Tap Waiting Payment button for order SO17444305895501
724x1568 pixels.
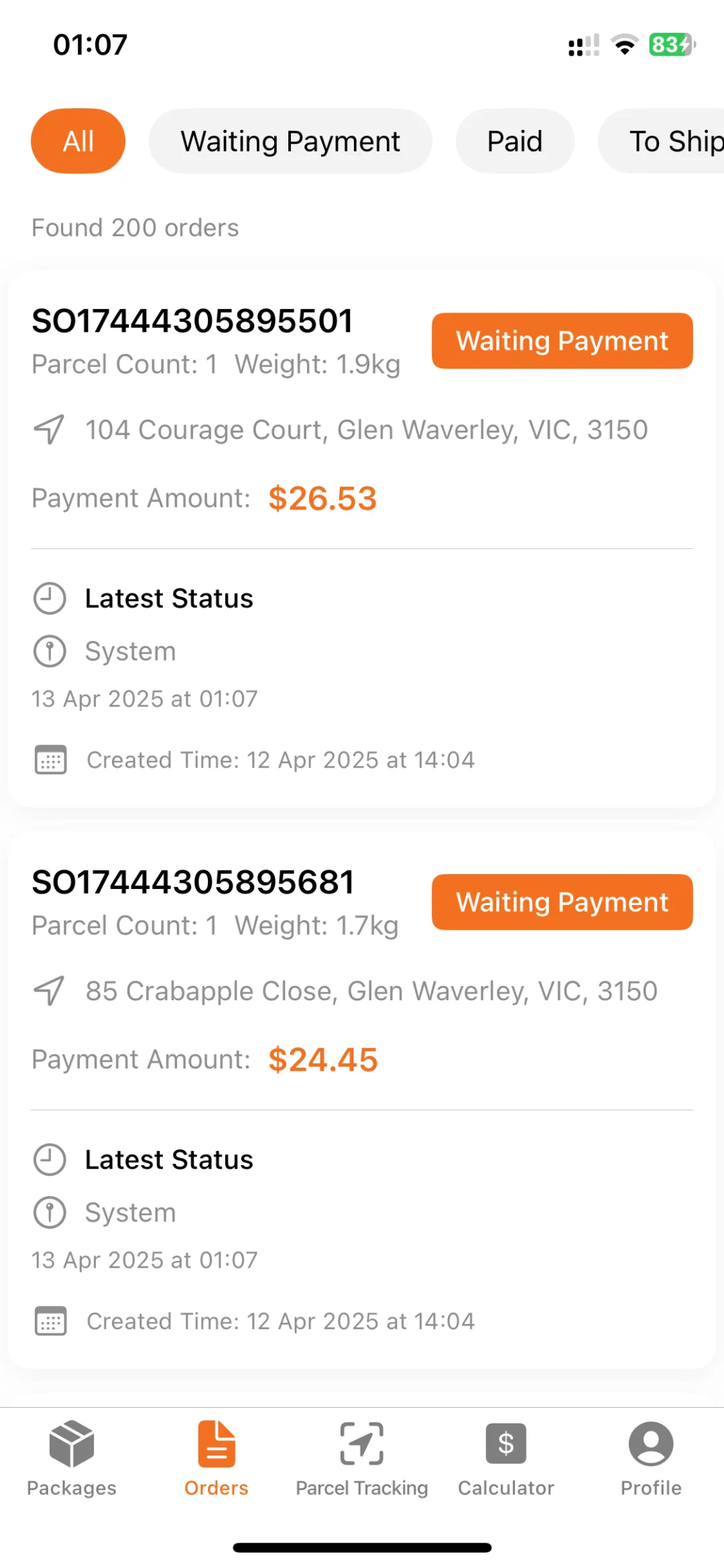(x=562, y=341)
